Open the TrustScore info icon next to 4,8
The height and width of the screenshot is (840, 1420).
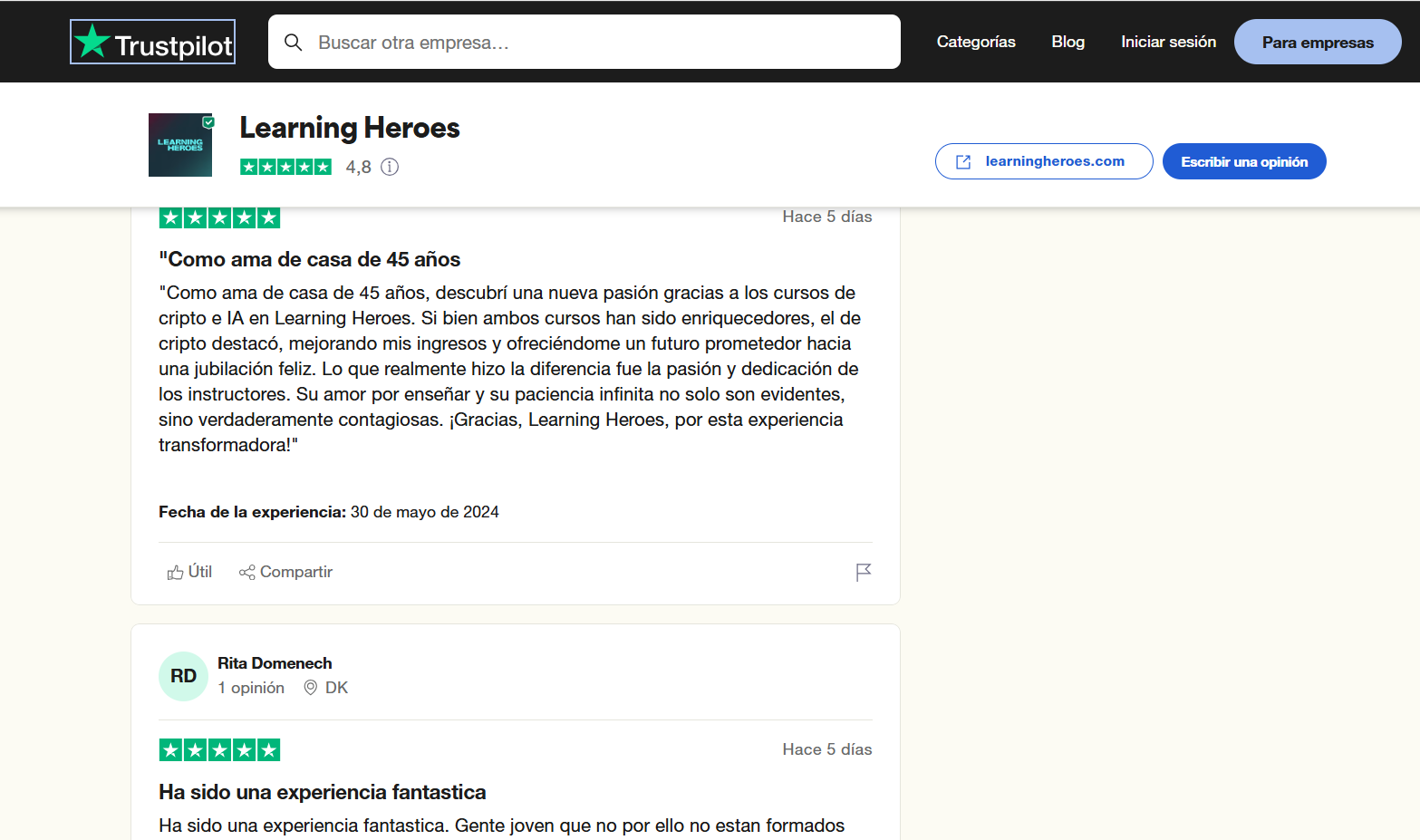click(x=390, y=167)
